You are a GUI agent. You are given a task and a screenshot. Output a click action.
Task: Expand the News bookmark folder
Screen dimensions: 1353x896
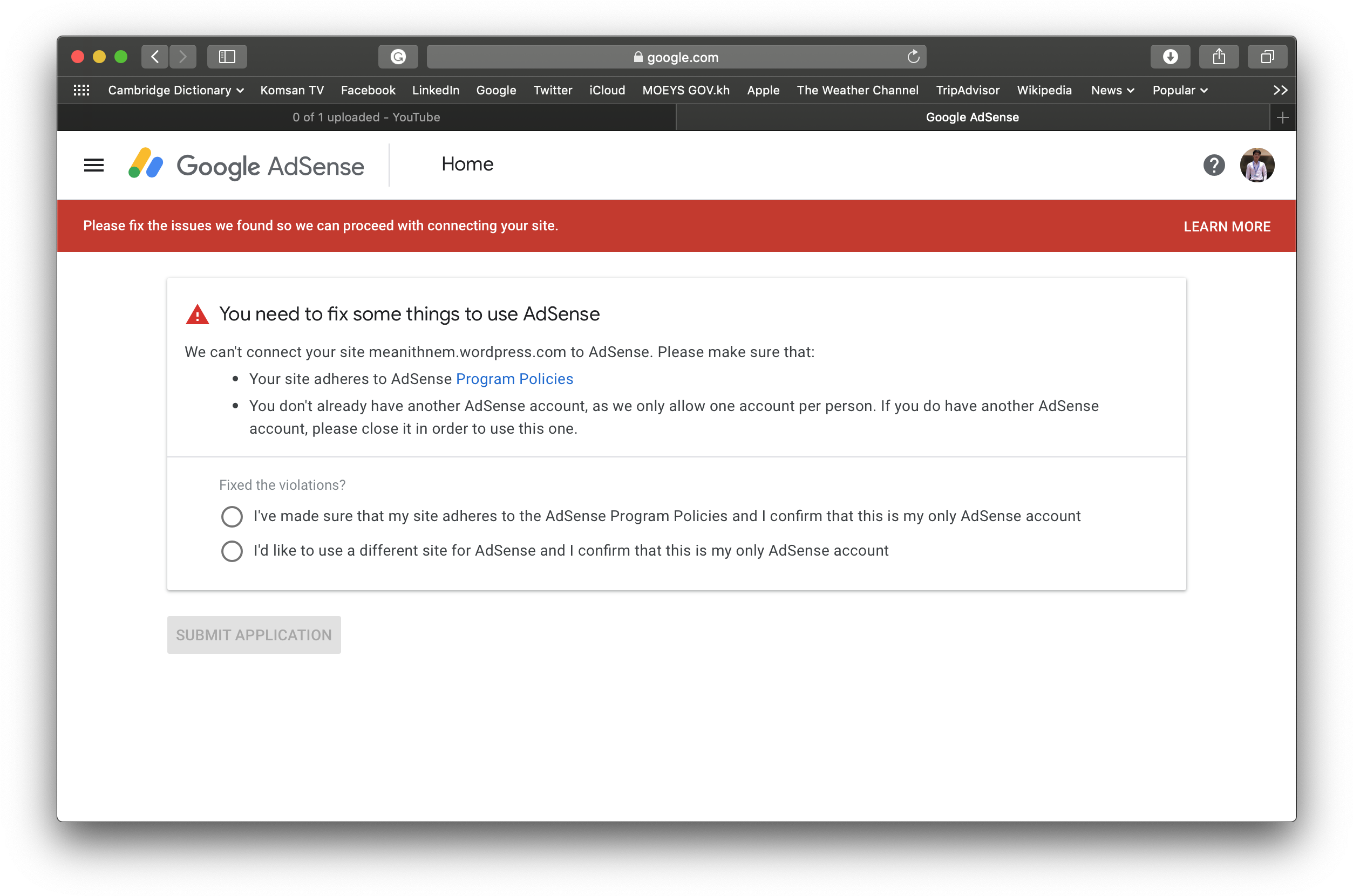tap(1112, 90)
